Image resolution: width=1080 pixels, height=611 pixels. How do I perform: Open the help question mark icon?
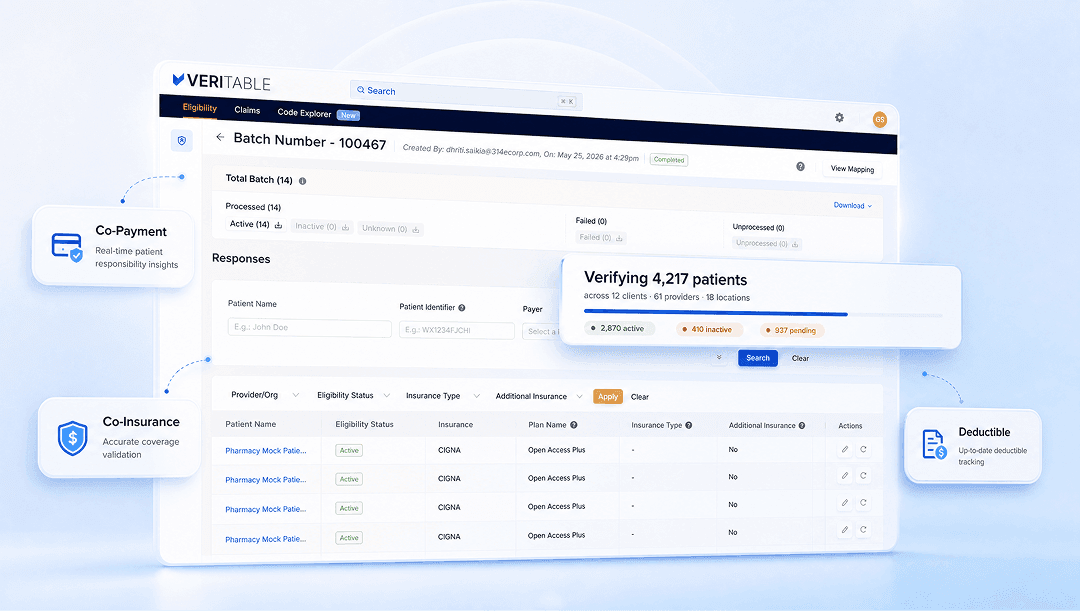coord(800,167)
